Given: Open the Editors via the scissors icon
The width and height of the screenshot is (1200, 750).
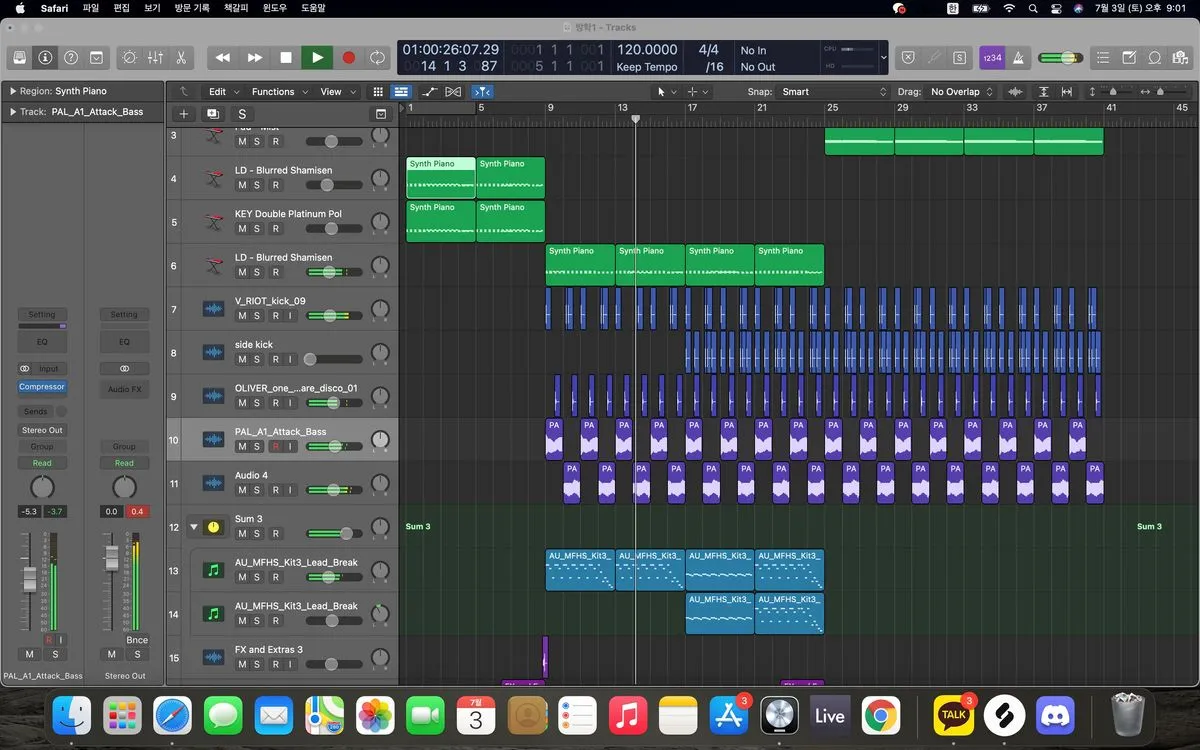Looking at the screenshot, I should [181, 58].
